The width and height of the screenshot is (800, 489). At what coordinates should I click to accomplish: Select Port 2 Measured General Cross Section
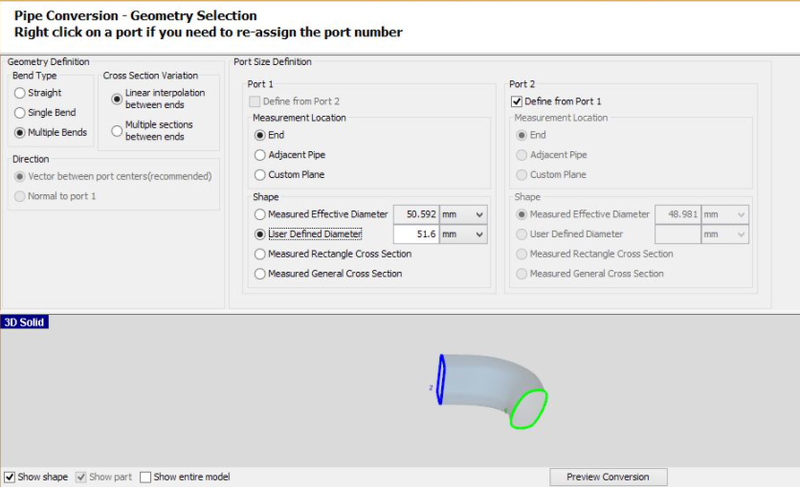[521, 274]
